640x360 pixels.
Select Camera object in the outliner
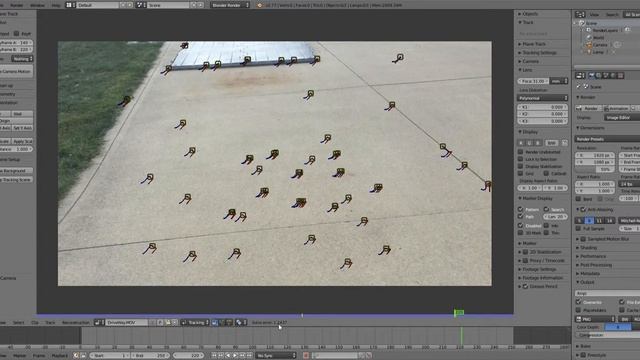(600, 45)
